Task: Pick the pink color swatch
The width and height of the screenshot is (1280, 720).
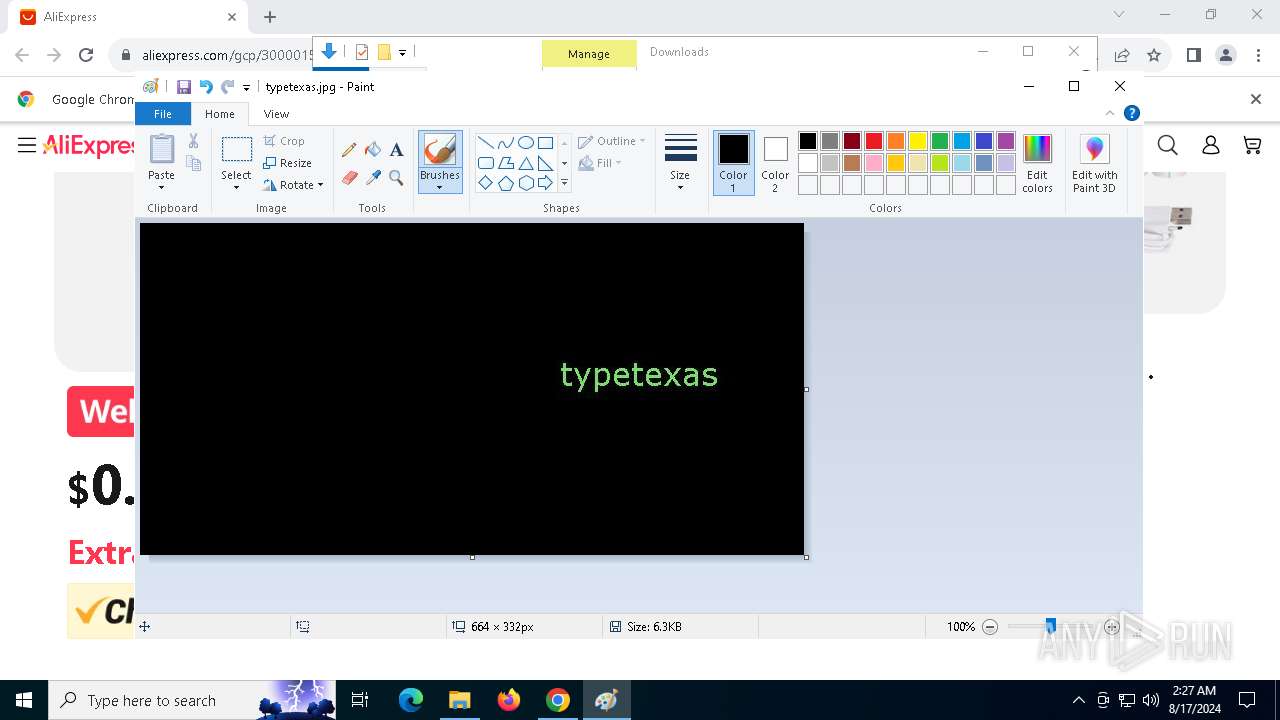Action: 874,163
